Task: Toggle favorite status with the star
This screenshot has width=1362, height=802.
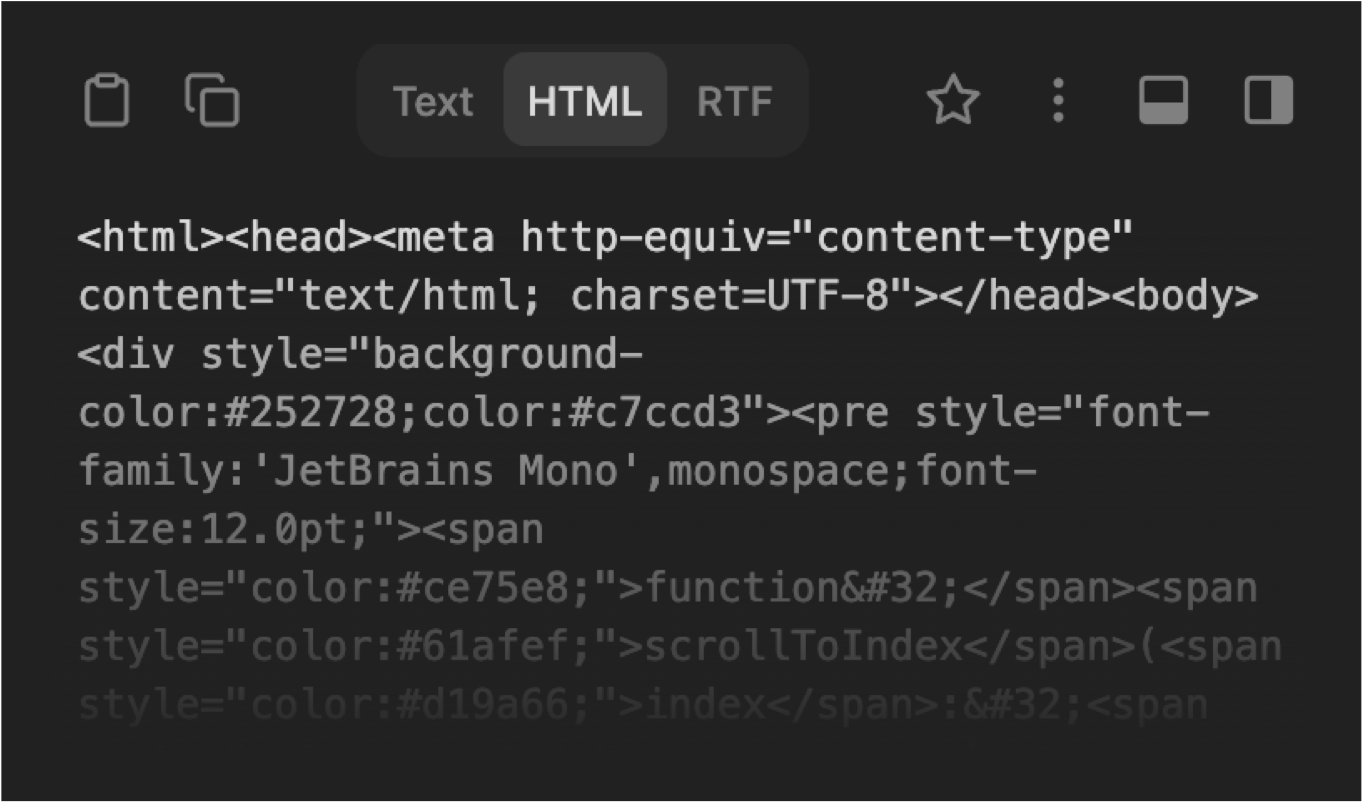Action: [954, 100]
